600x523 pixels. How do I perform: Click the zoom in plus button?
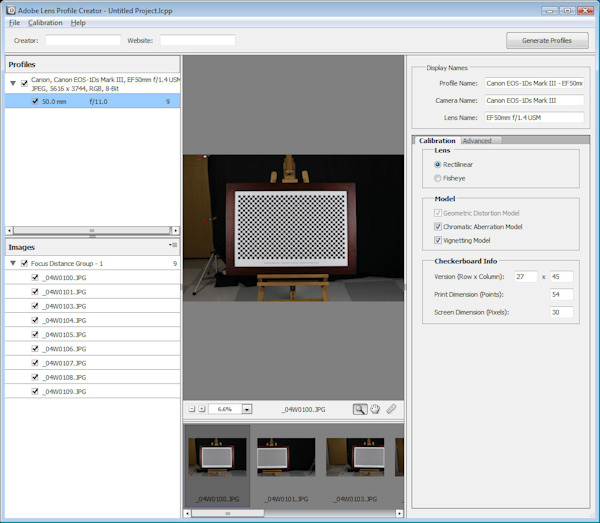pos(201,409)
